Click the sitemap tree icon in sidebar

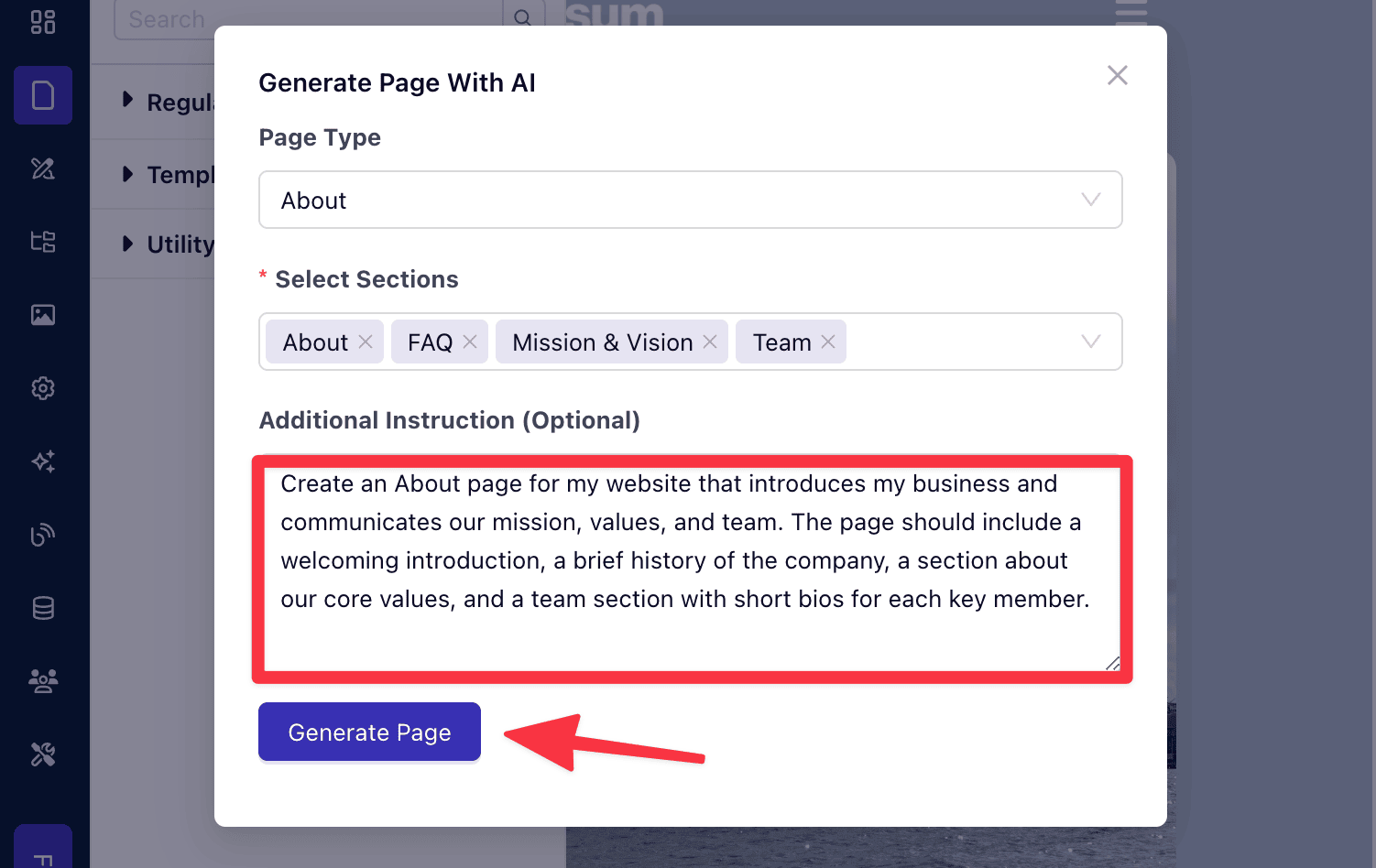[42, 242]
